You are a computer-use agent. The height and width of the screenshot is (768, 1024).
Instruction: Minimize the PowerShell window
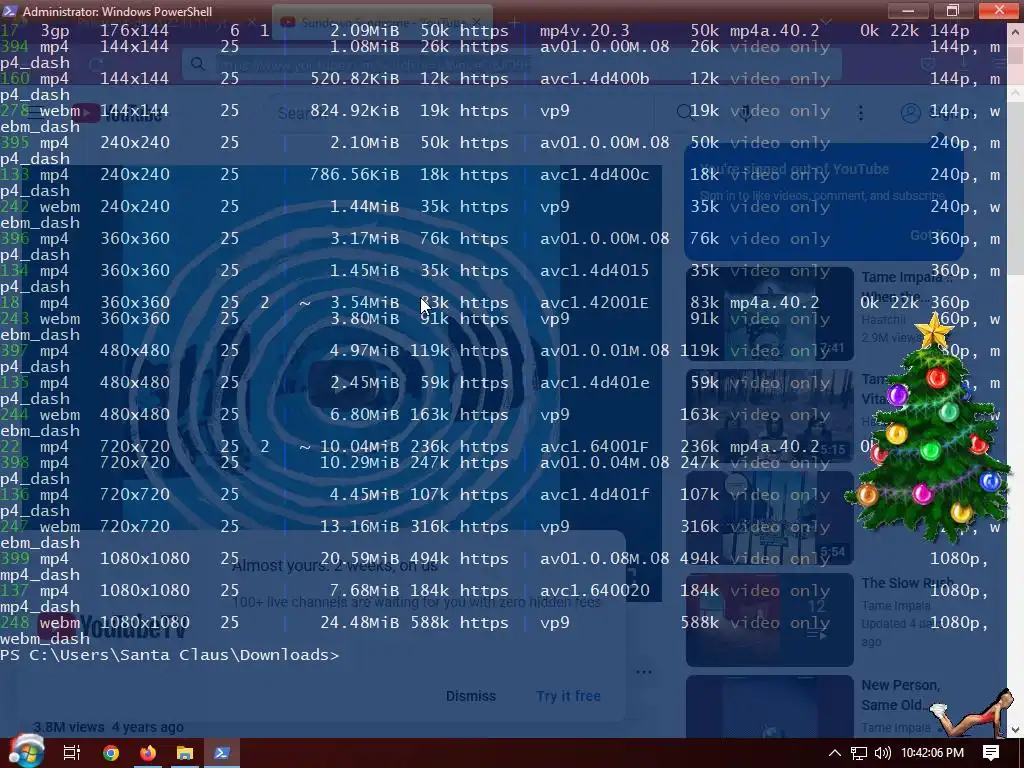point(908,10)
